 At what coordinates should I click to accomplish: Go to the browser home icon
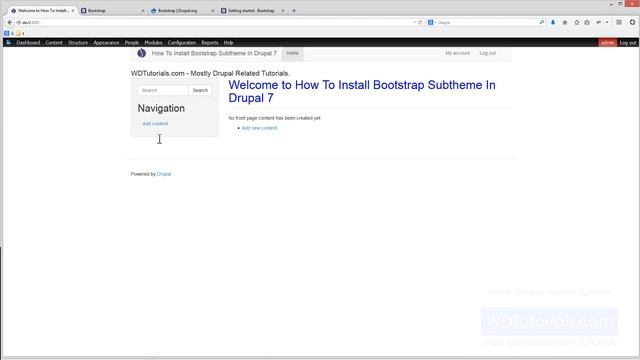click(565, 22)
